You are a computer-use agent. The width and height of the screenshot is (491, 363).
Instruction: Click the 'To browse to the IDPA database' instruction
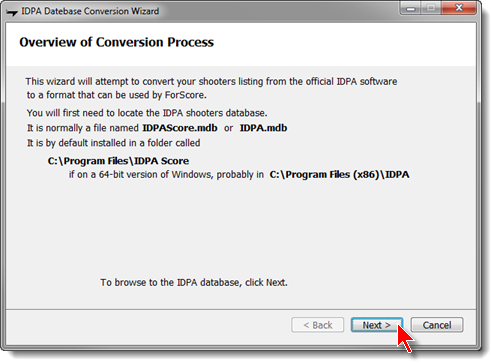(x=194, y=283)
